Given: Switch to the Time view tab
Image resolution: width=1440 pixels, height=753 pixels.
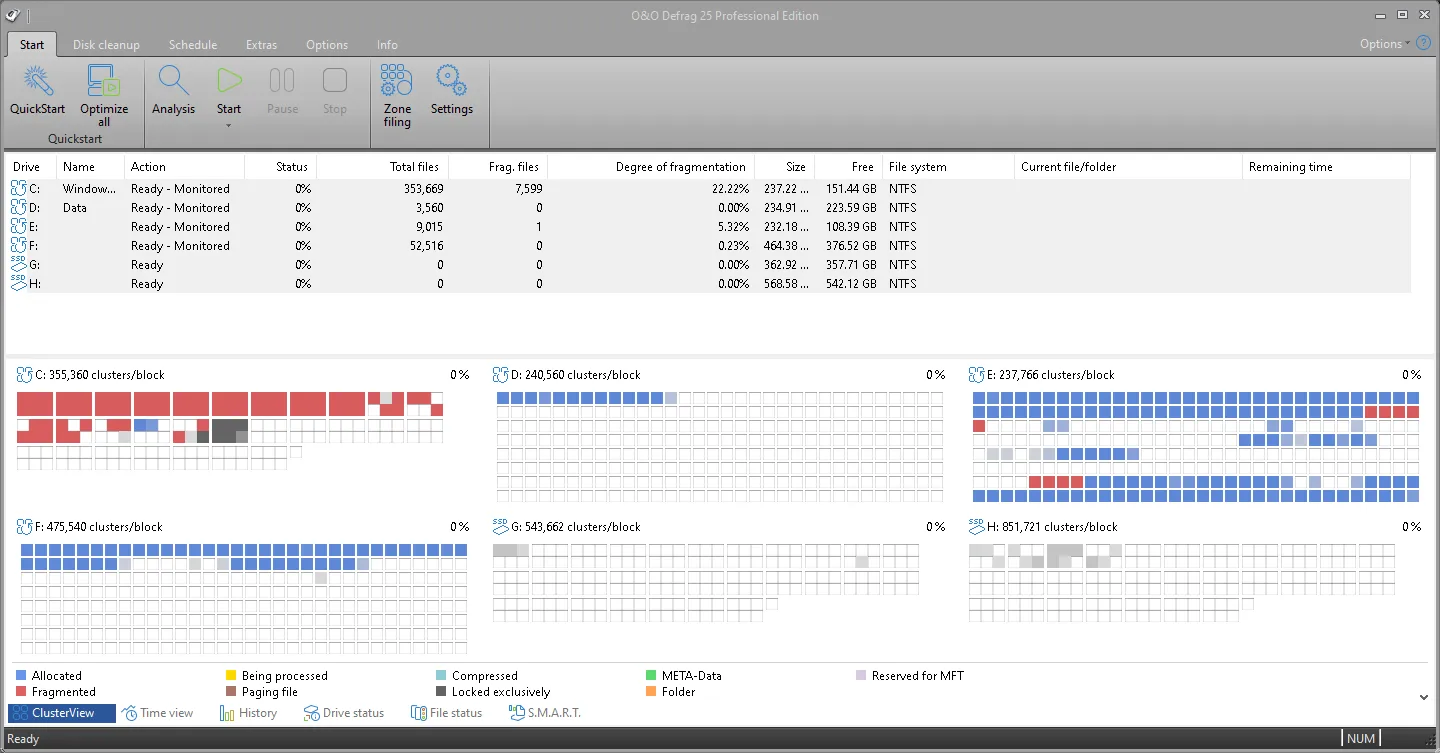Looking at the screenshot, I should [x=157, y=713].
